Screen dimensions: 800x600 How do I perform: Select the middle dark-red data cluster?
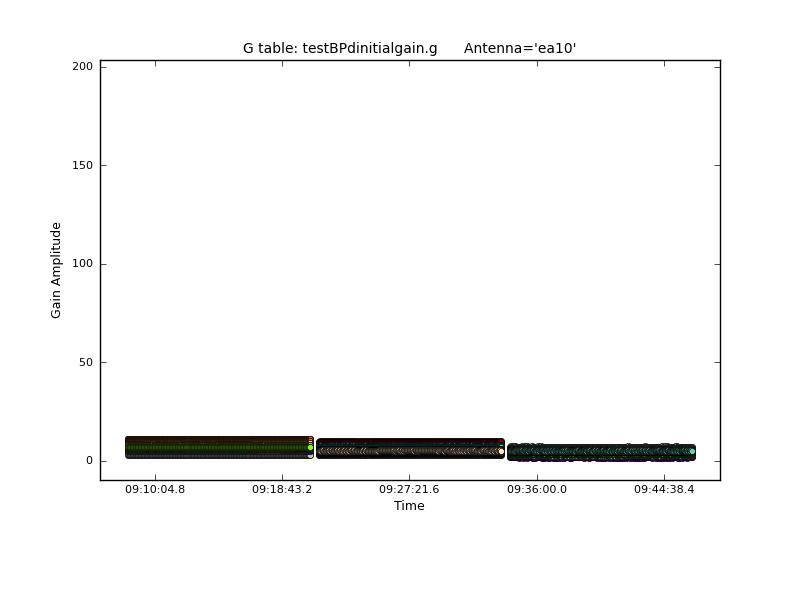click(x=409, y=448)
